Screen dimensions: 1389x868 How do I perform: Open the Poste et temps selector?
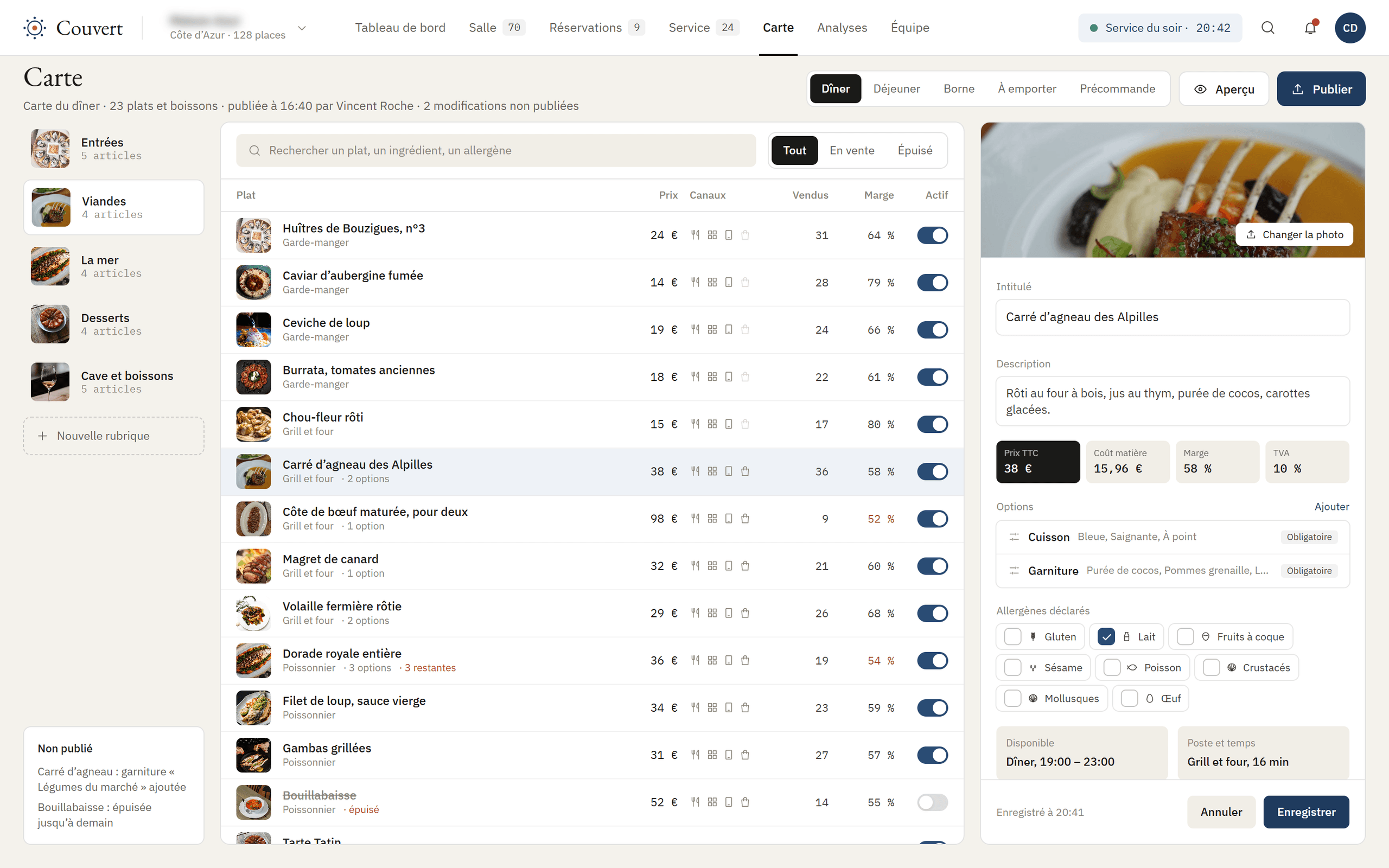pos(1263,752)
